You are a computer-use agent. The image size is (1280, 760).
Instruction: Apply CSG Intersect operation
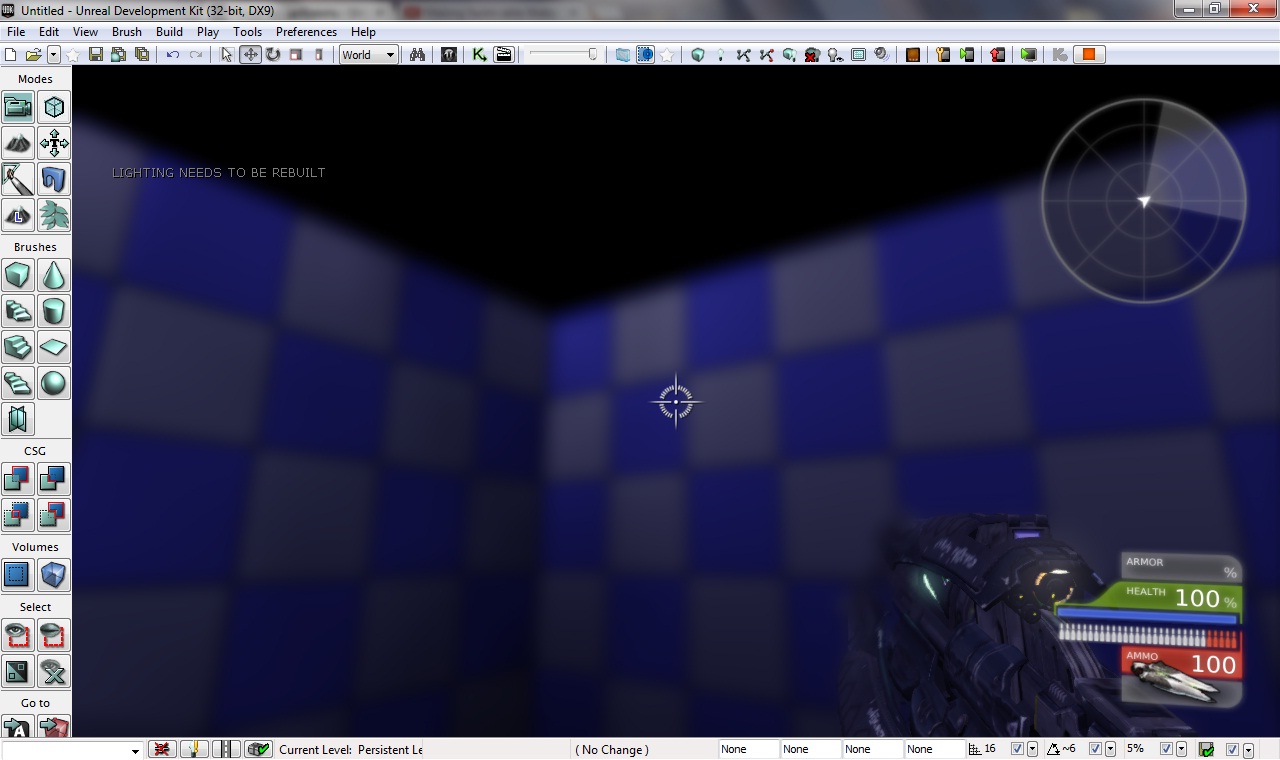18,515
